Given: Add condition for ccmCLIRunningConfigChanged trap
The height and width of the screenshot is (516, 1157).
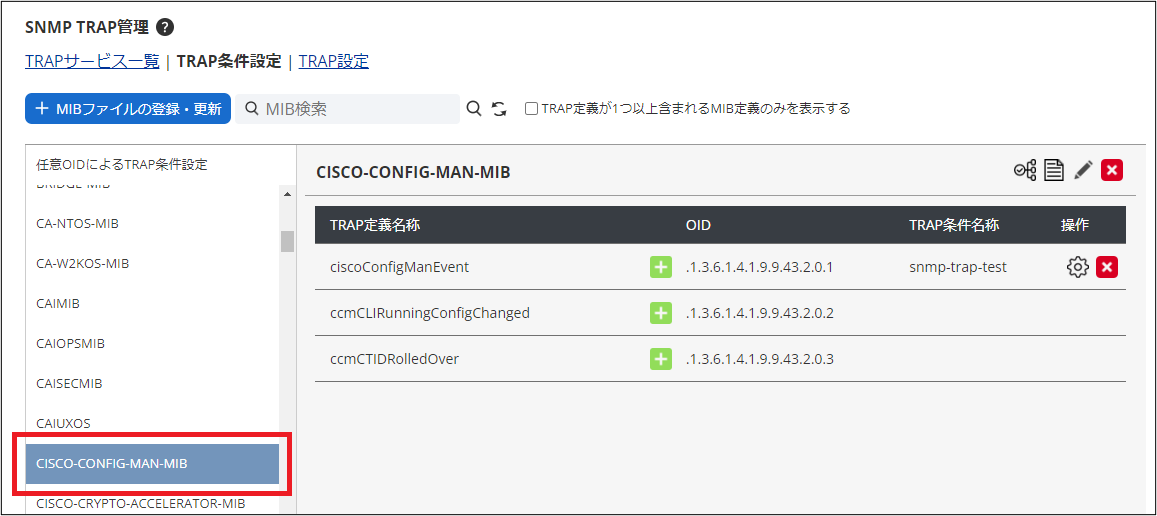Looking at the screenshot, I should [661, 313].
